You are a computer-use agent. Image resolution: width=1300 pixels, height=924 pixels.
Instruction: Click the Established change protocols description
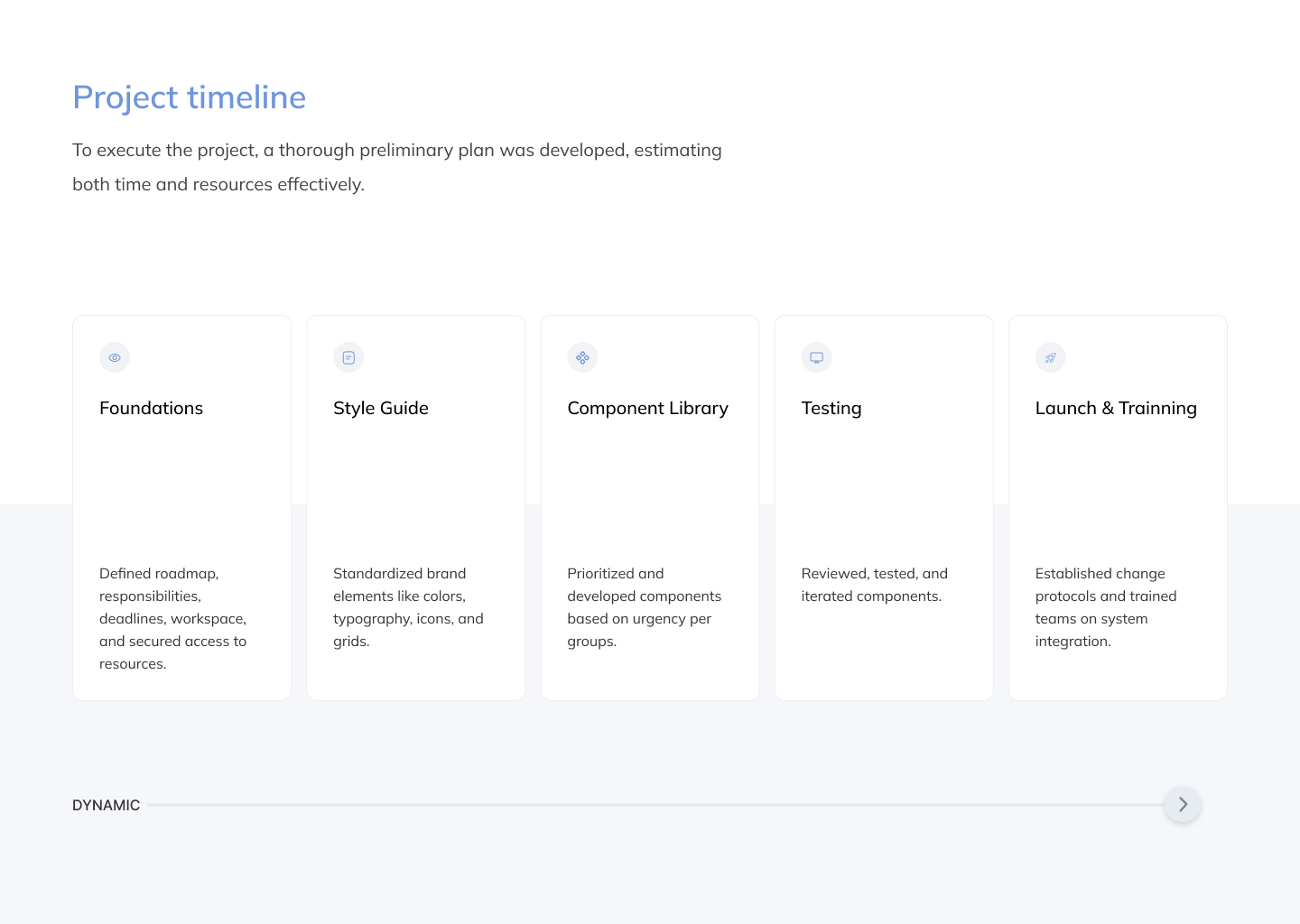(x=1105, y=607)
